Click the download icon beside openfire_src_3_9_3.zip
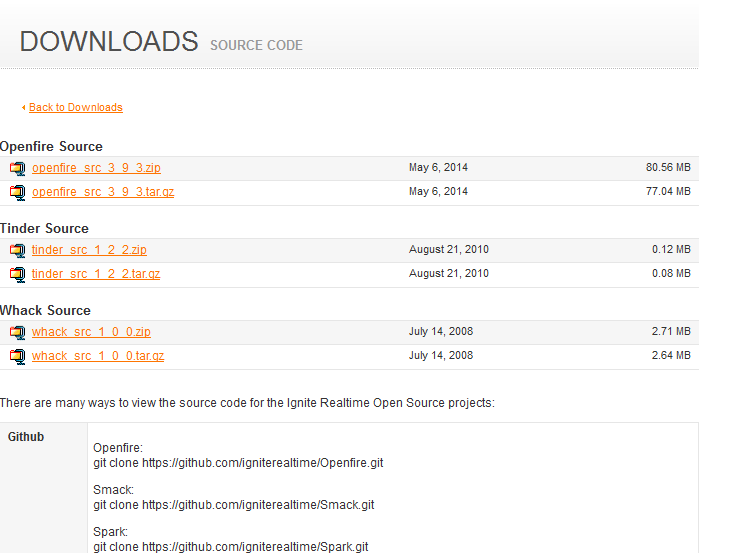Screen dimensions: 734x553 [x=18, y=168]
